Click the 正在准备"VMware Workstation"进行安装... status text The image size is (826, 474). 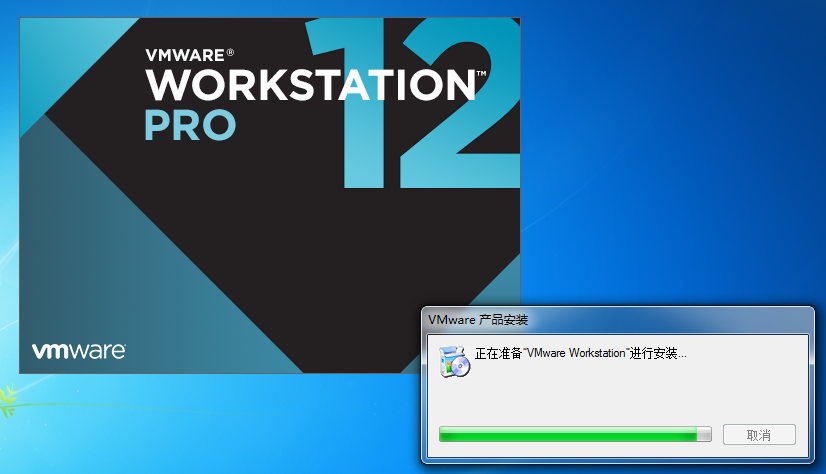point(581,353)
